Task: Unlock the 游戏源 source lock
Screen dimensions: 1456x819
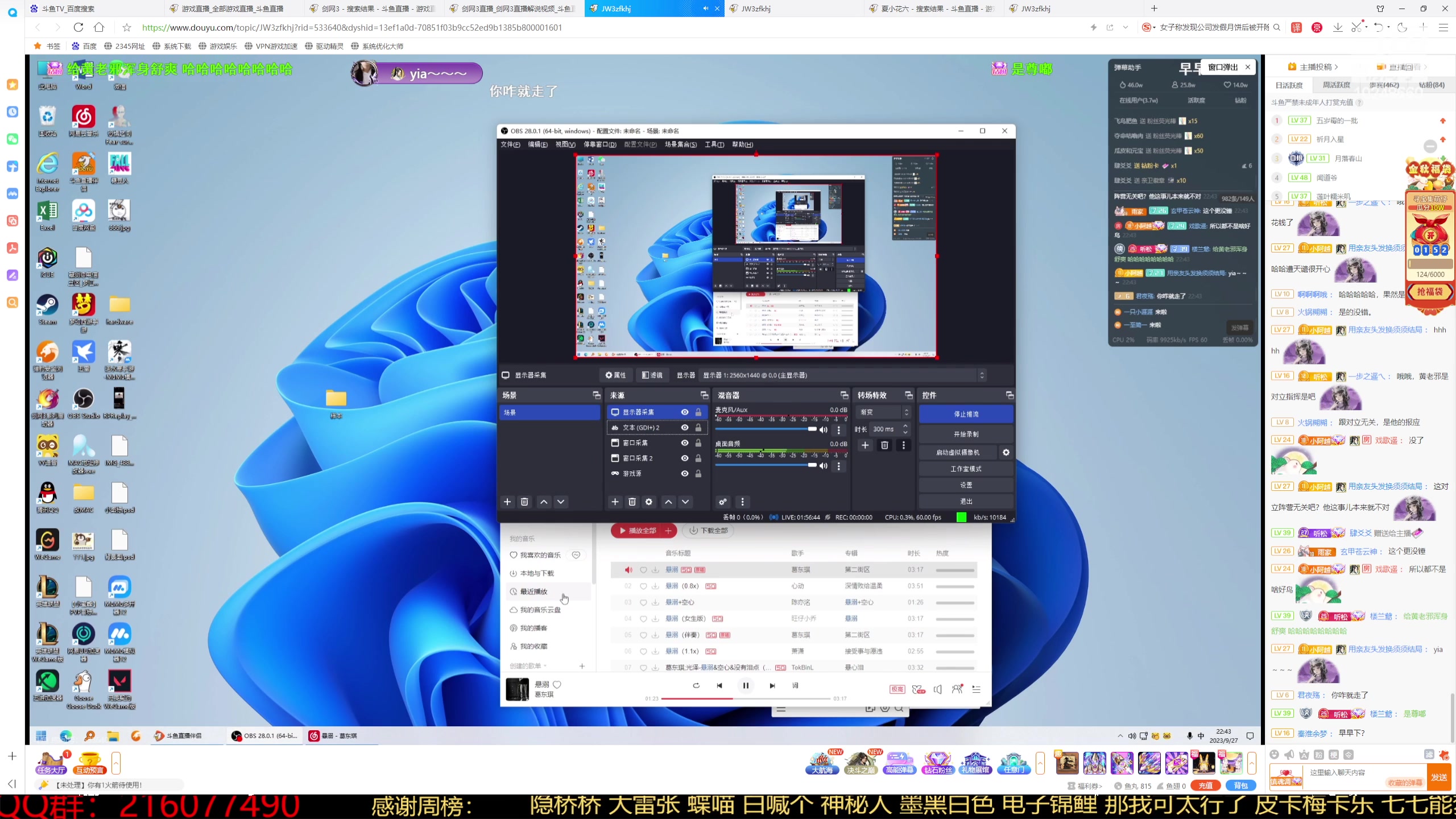Action: tap(698, 474)
